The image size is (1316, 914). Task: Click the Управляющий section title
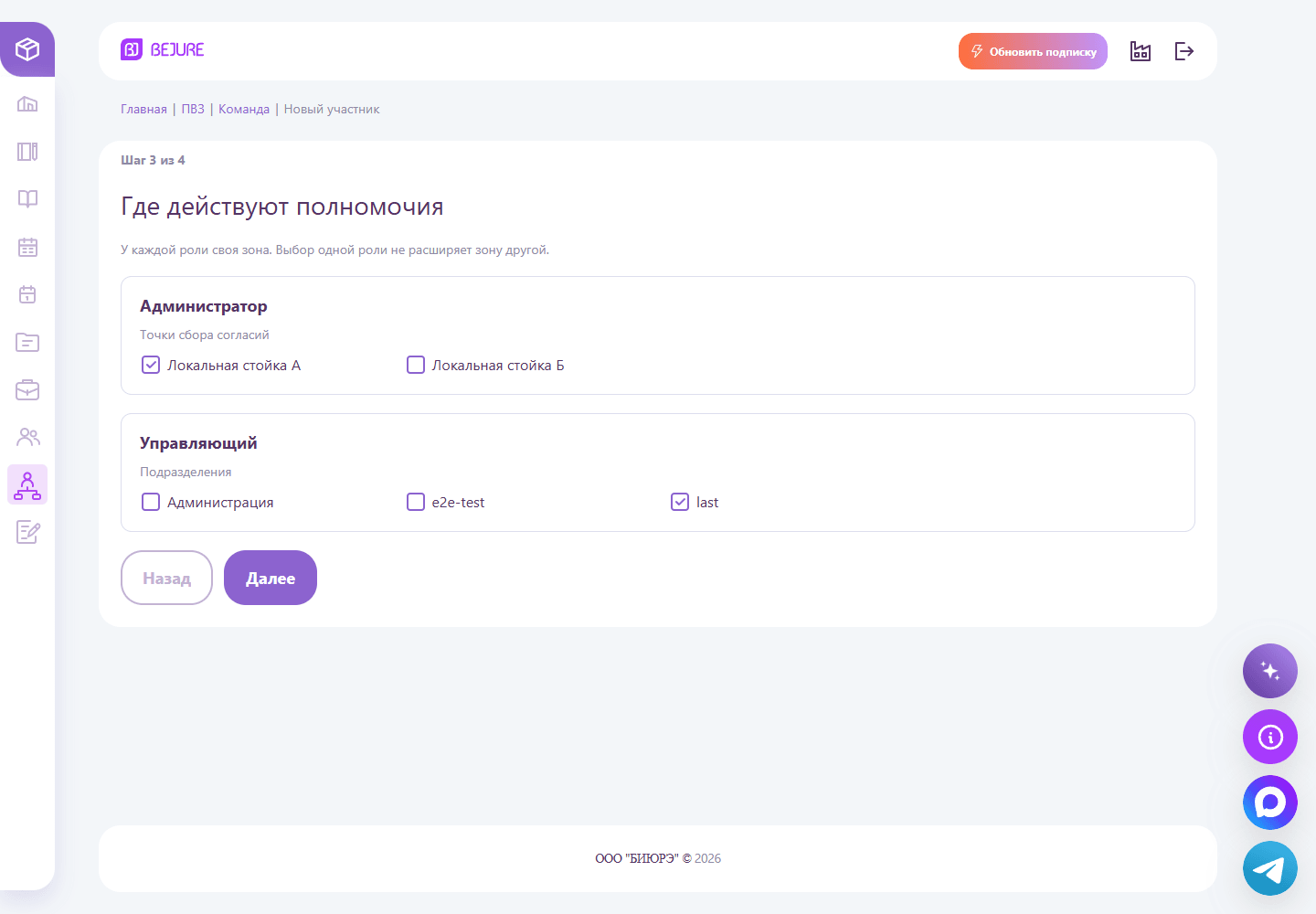click(198, 443)
